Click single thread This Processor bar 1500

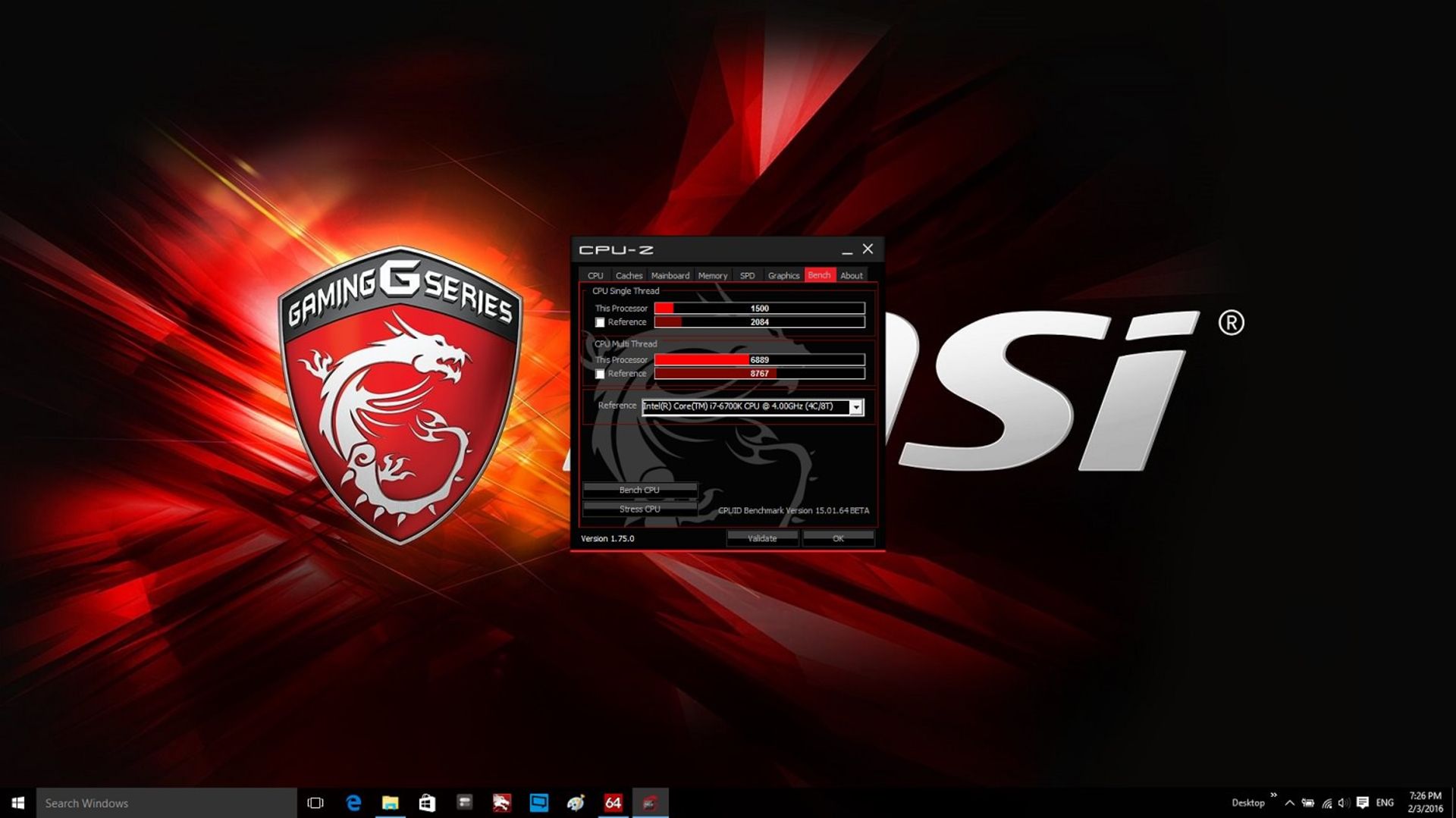coord(759,309)
